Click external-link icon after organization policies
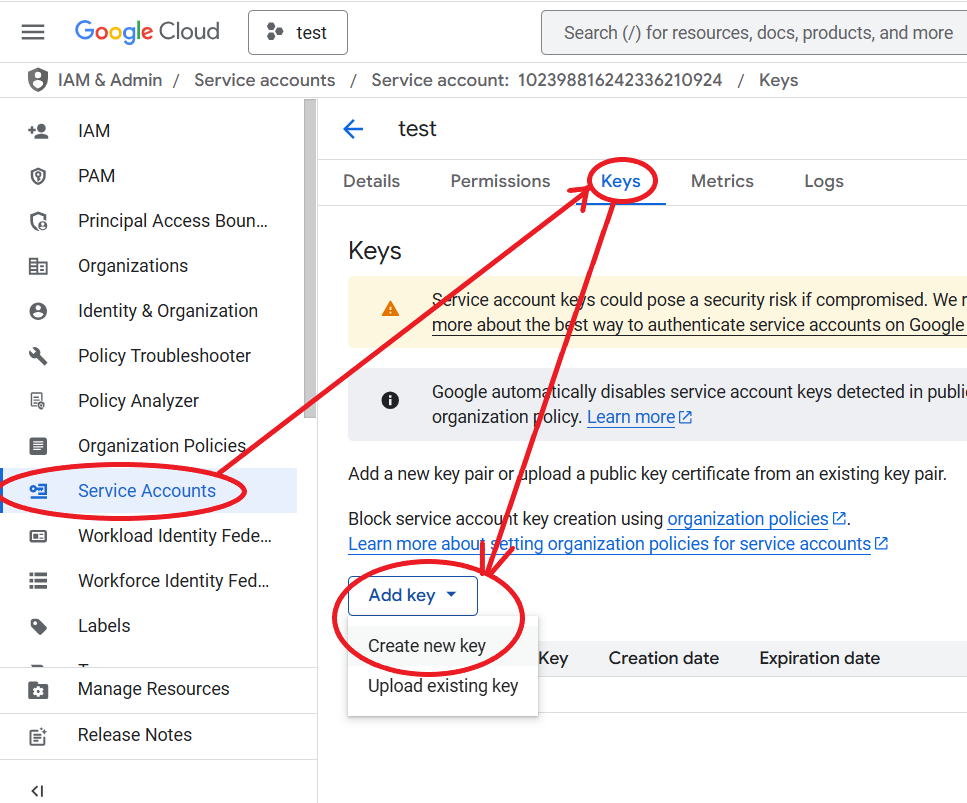Image resolution: width=967 pixels, height=803 pixels. (x=839, y=519)
